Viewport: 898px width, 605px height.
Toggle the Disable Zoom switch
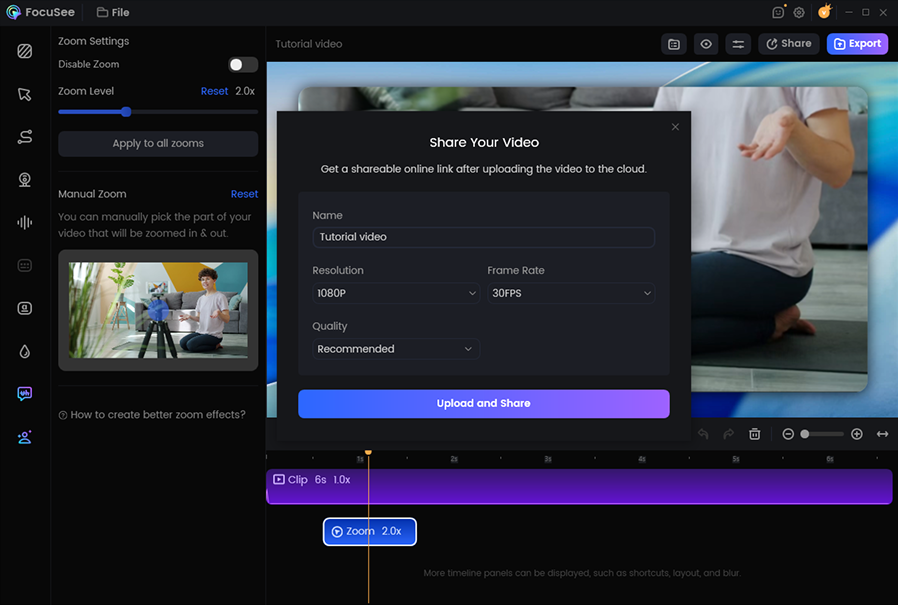pos(242,65)
